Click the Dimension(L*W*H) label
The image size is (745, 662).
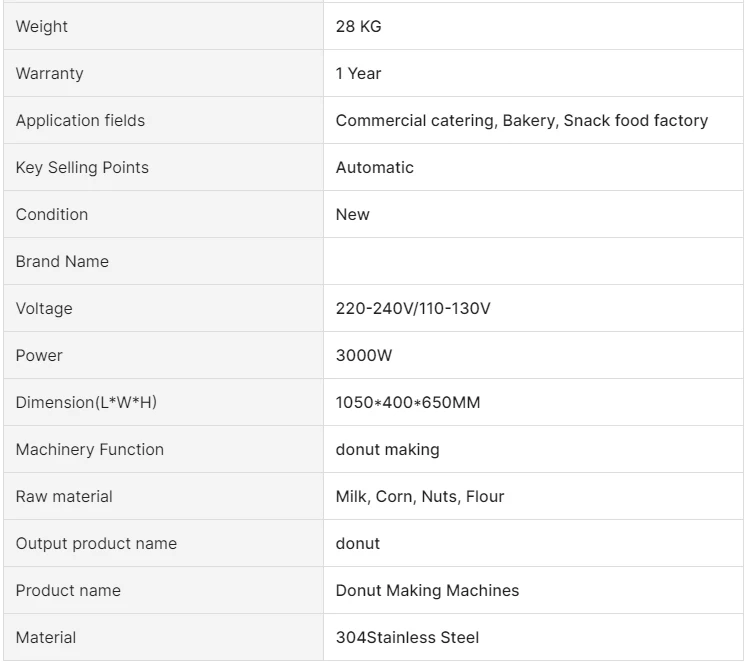coord(86,403)
